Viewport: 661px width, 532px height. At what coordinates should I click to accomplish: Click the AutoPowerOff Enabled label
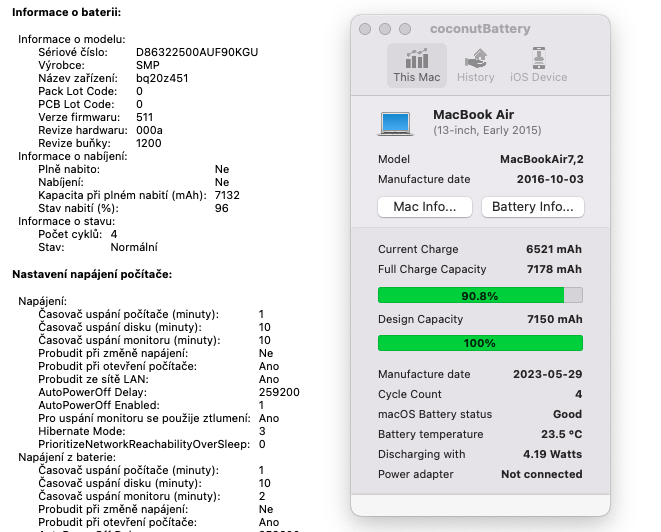[x=99, y=405]
